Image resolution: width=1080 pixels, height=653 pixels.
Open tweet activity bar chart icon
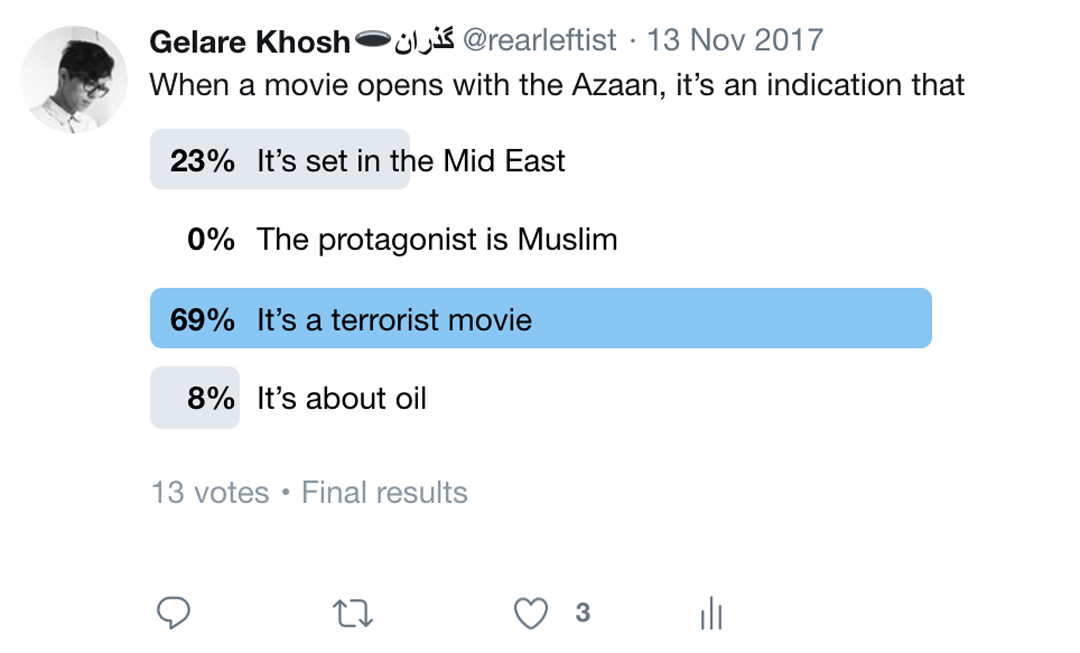[710, 614]
